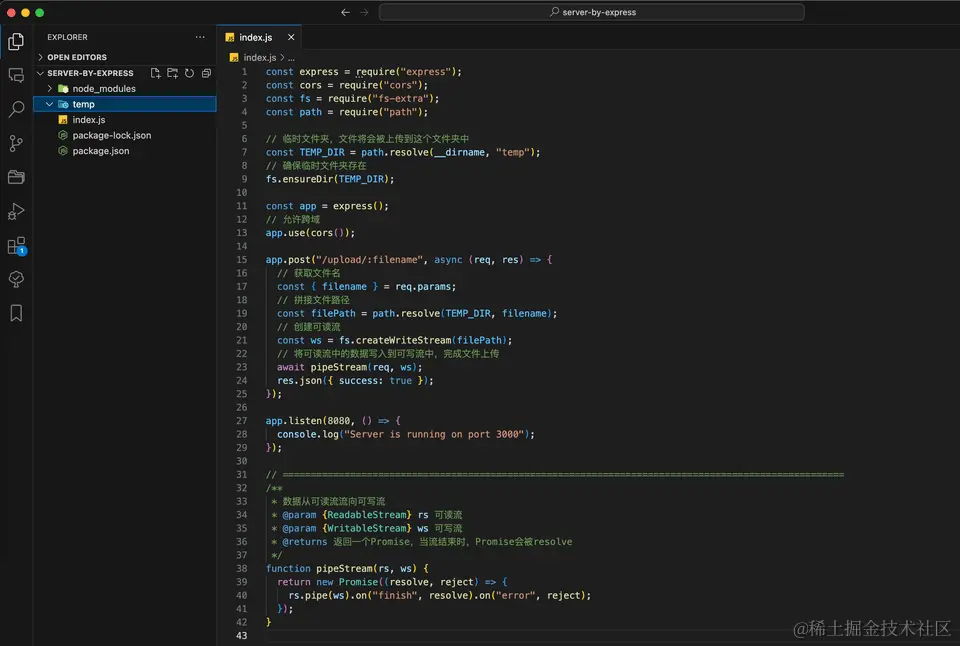
Task: Click TEMP_DIR constant on line 7
Action: pos(322,152)
